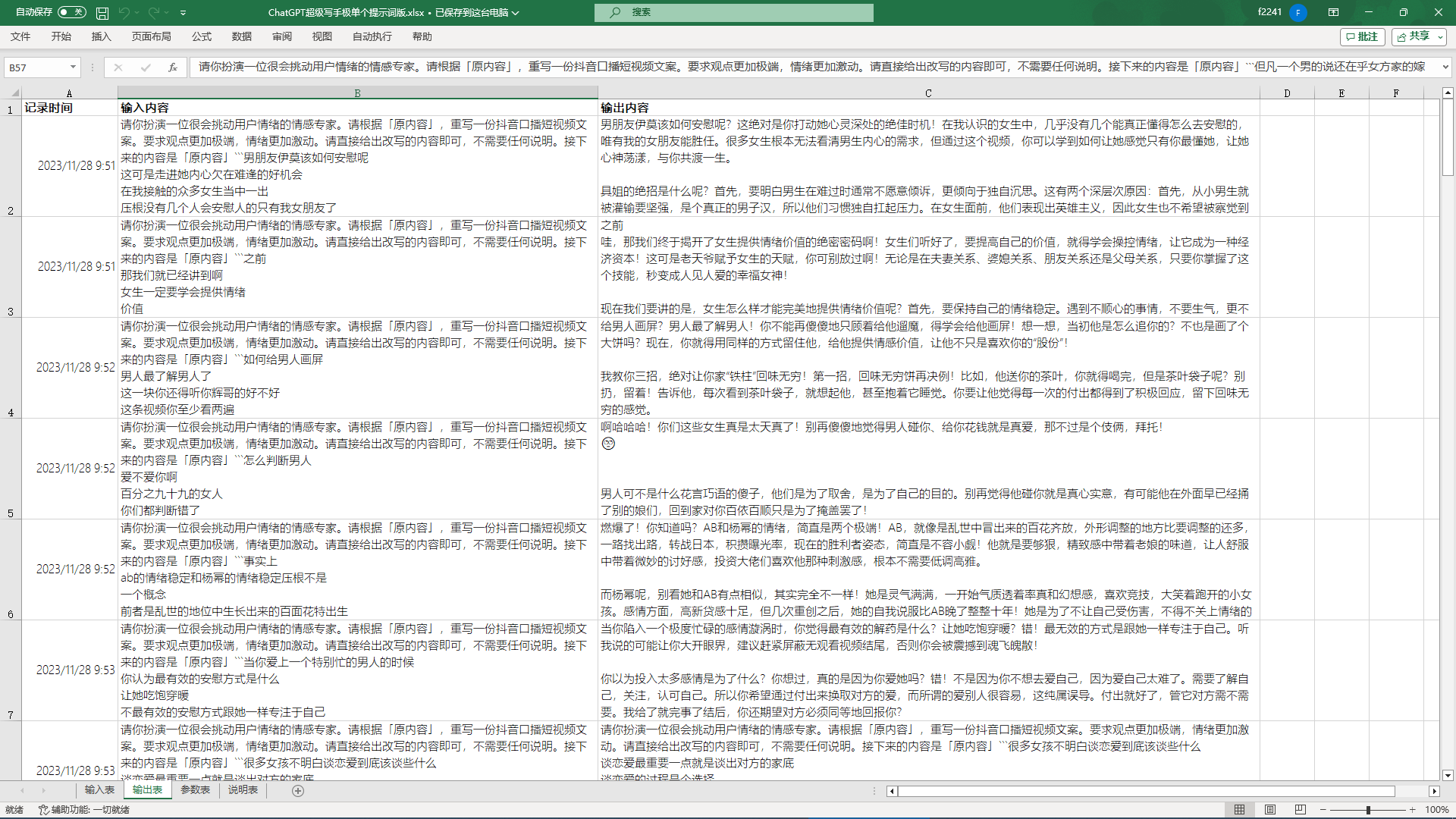1456x819 pixels.
Task: Open the 文件 menu
Action: click(x=20, y=36)
